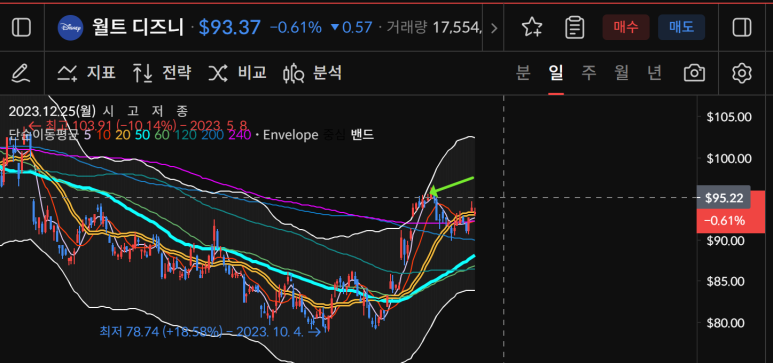Screen dimensions: 773x363
Task: Toggle the left sidebar panel icon
Action: [x=21, y=28]
